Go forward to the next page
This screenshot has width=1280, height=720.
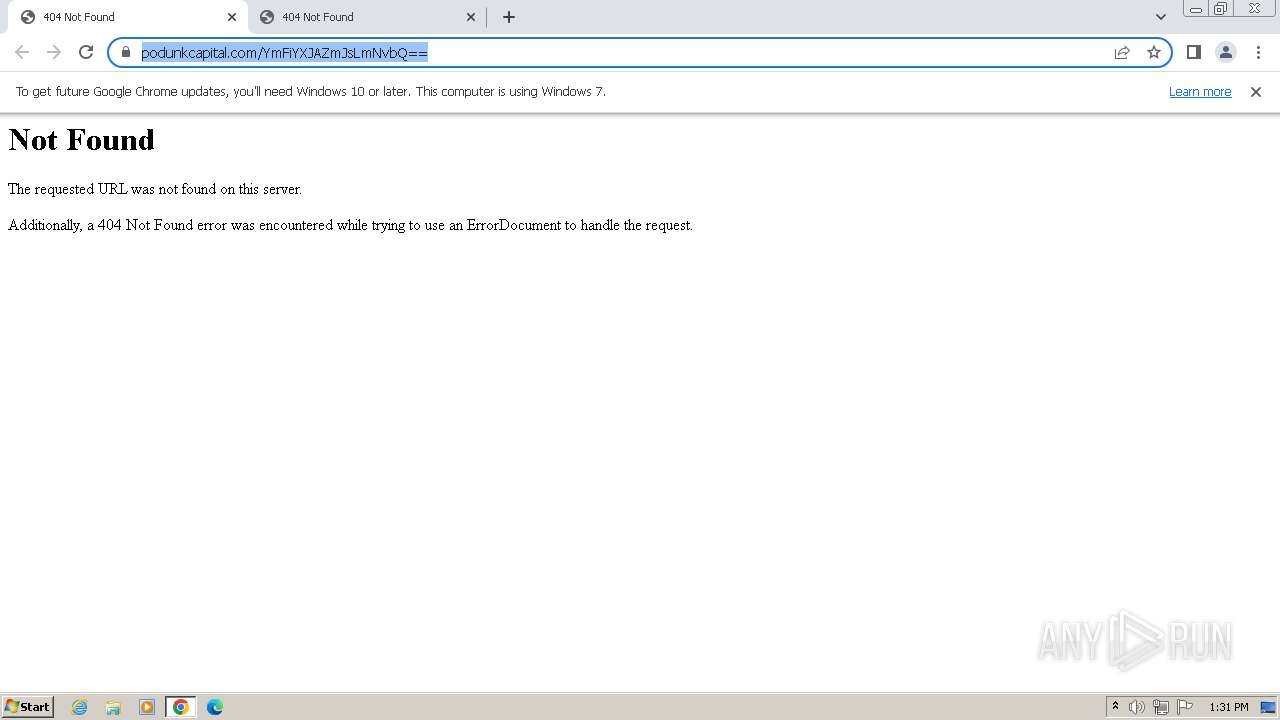tap(54, 52)
